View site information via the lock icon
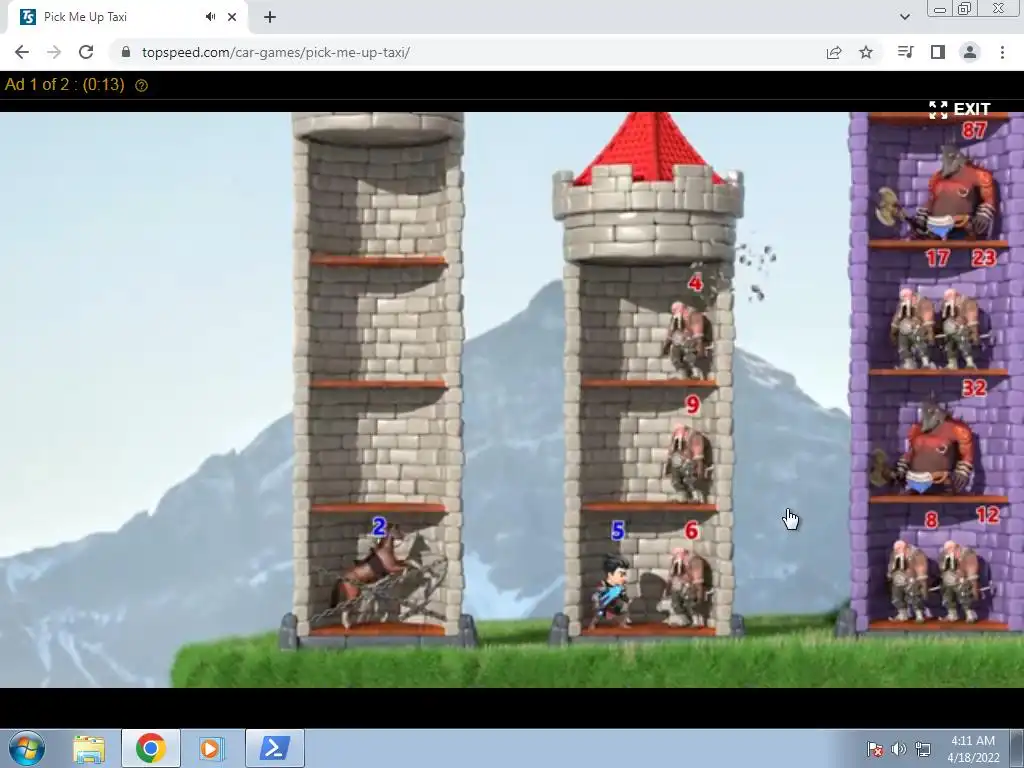The width and height of the screenshot is (1024, 768). coord(126,52)
